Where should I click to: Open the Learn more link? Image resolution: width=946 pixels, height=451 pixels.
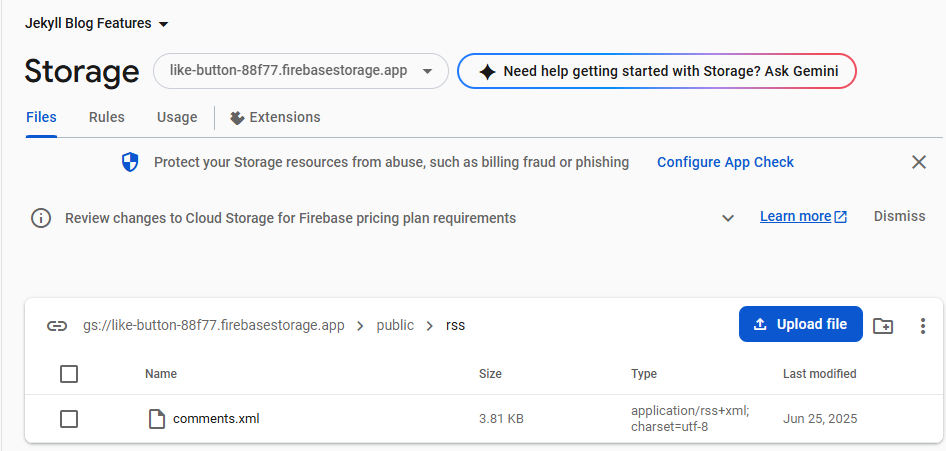click(x=803, y=216)
